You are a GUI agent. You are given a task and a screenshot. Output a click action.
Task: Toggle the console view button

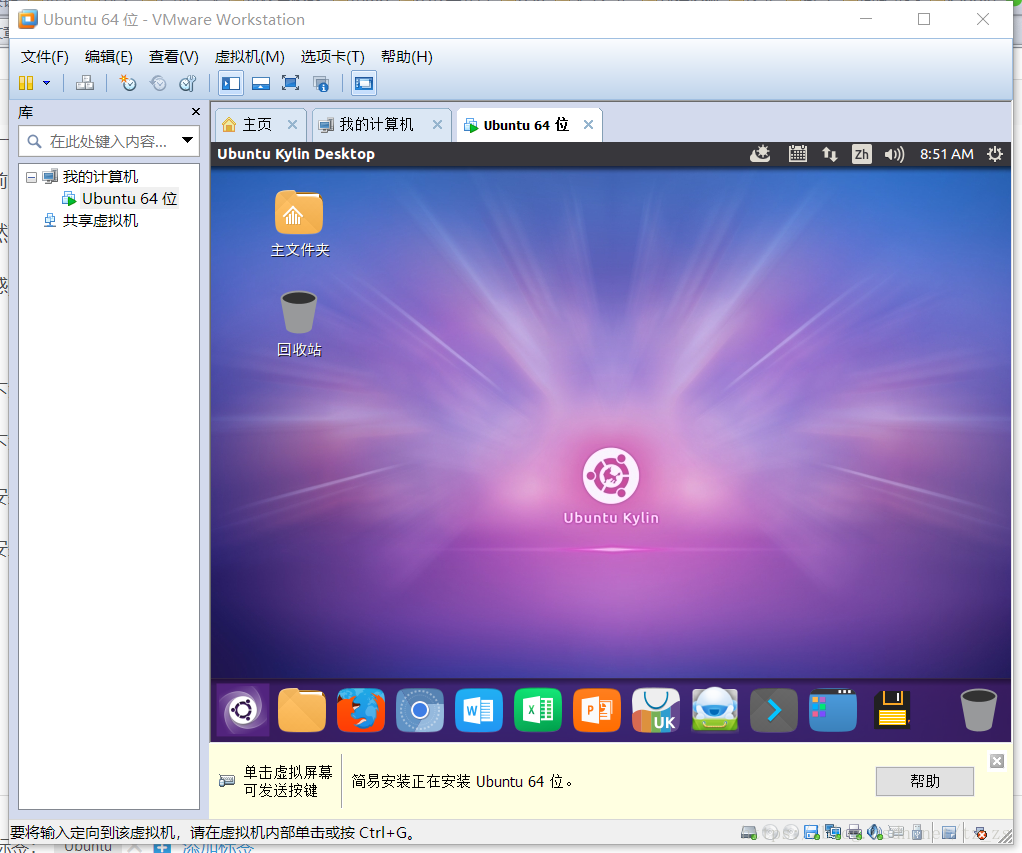click(x=364, y=83)
